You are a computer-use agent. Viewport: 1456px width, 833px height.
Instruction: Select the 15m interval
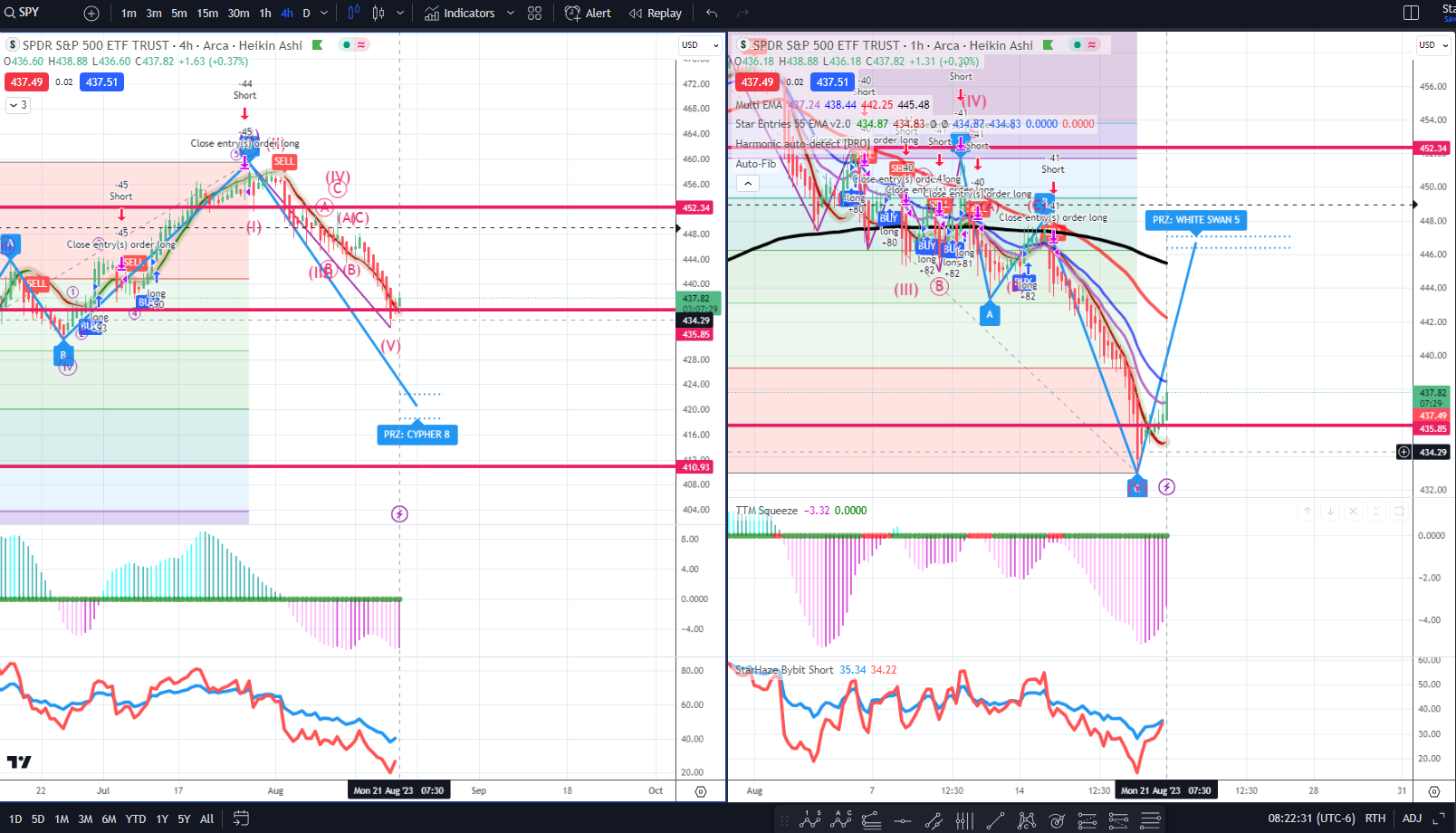(x=207, y=14)
